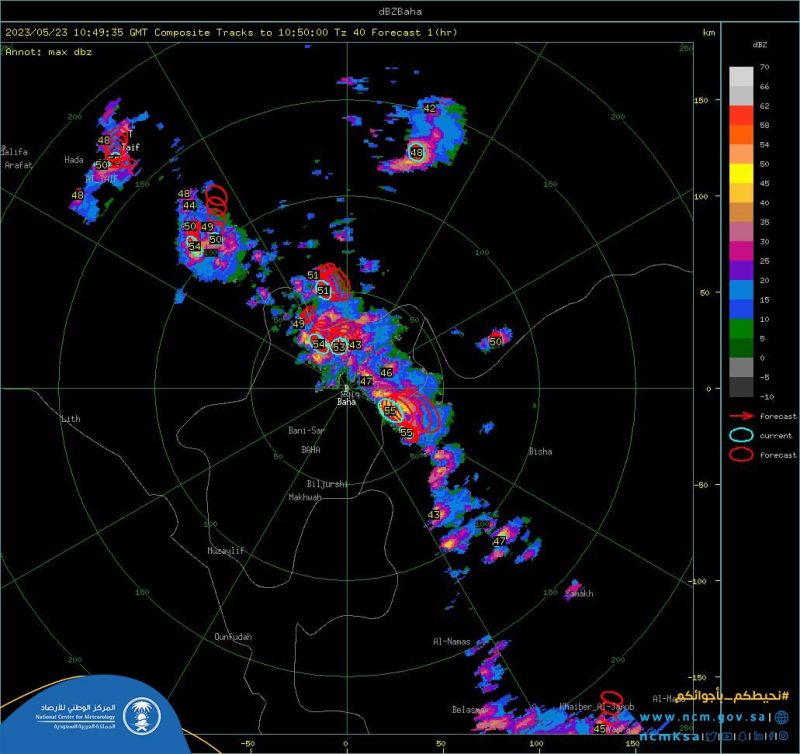Click the Hada place label

coord(73,160)
